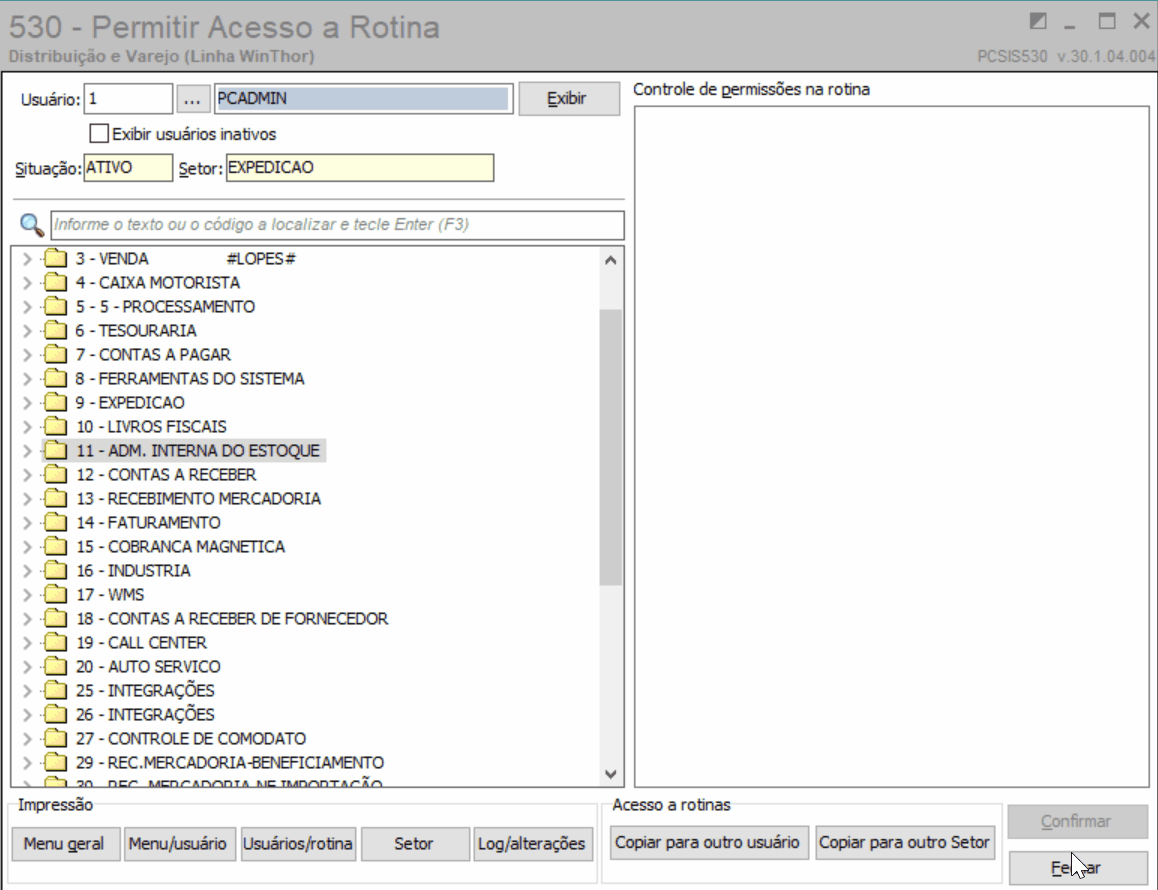Viewport: 1158px width, 890px height.
Task: Click the Setor print button
Action: pyautogui.click(x=414, y=843)
